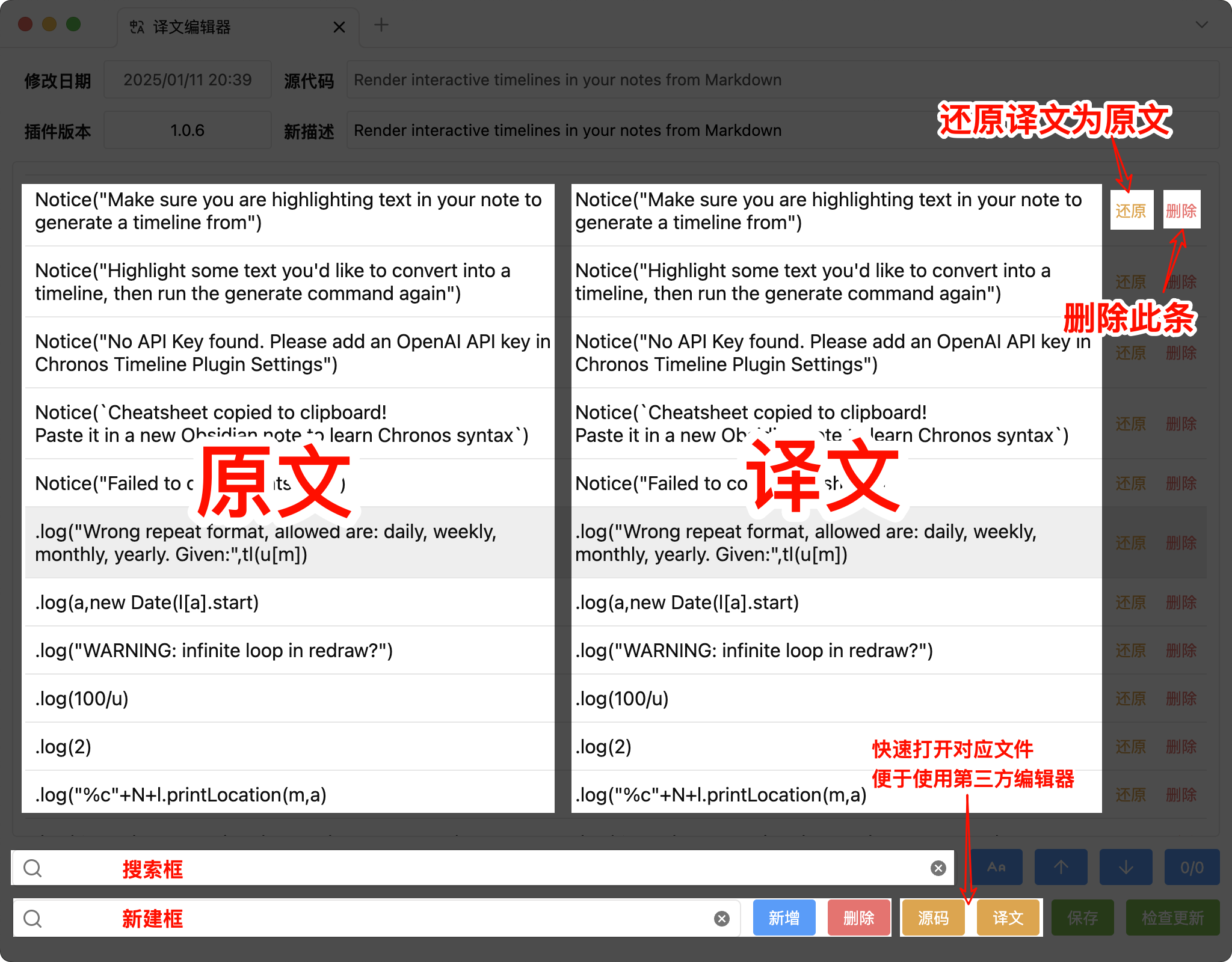Image resolution: width=1232 pixels, height=962 pixels.
Task: Open a new tab with plus icon
Action: click(381, 25)
